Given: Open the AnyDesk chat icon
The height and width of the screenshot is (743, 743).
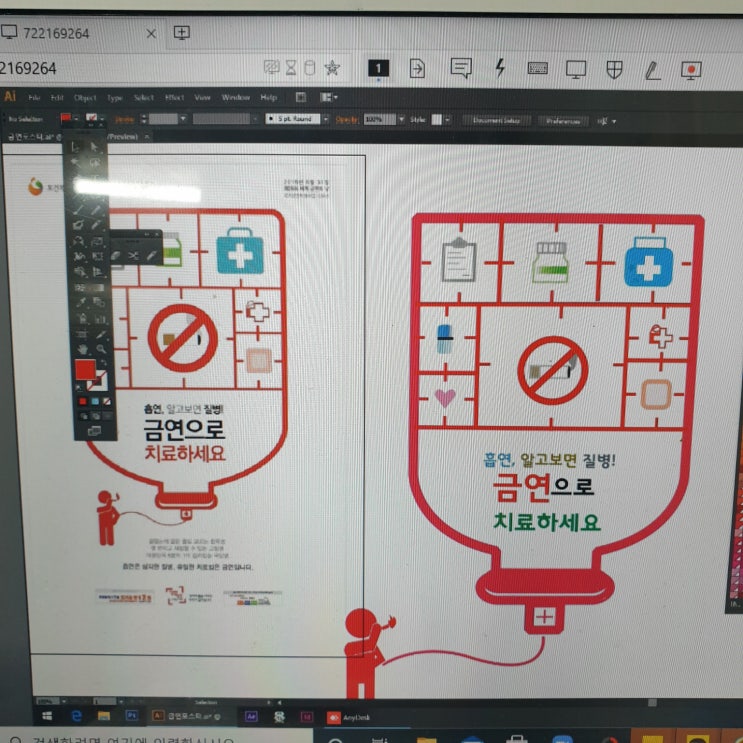Looking at the screenshot, I should coord(461,68).
